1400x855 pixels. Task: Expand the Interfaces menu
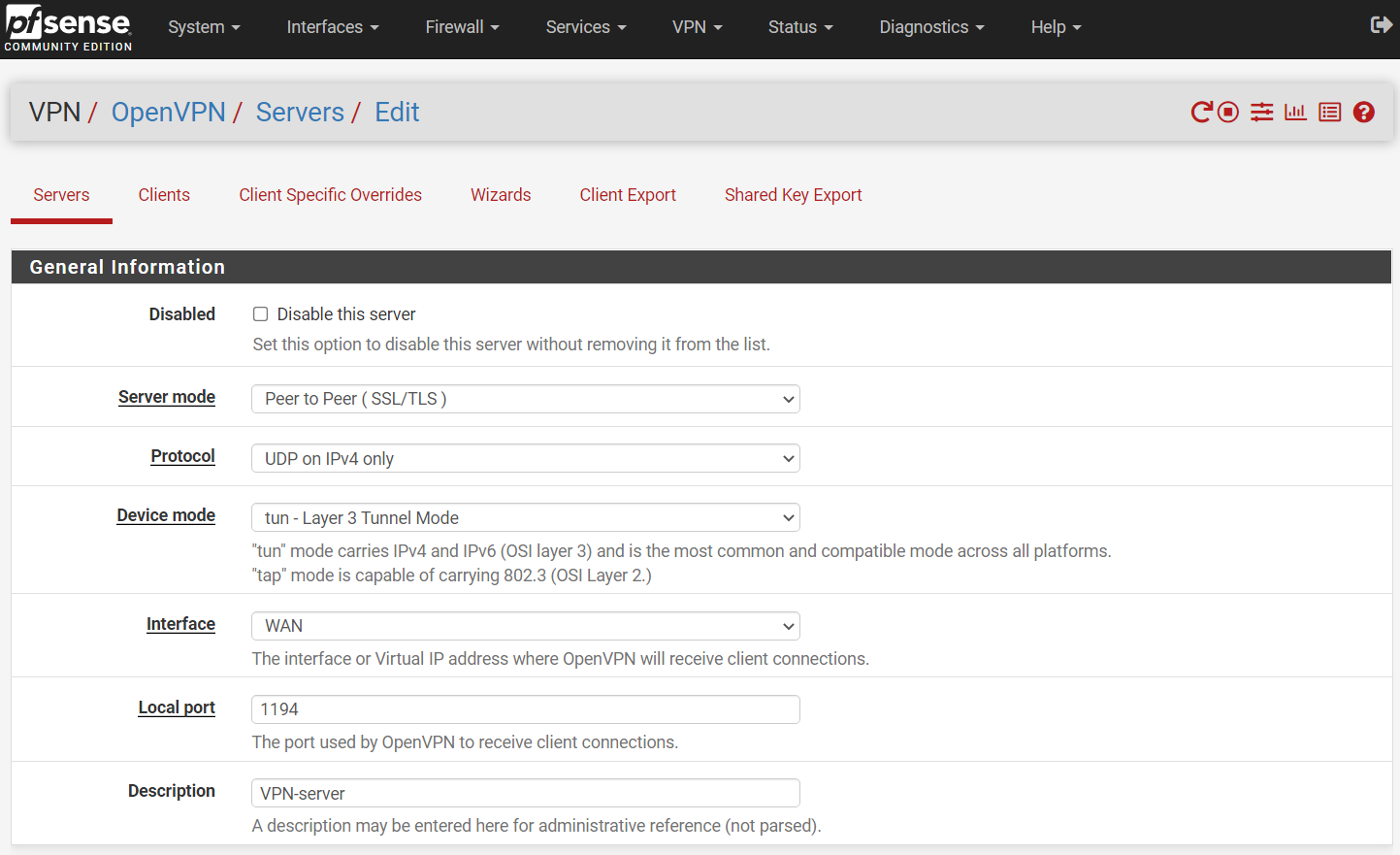(333, 27)
